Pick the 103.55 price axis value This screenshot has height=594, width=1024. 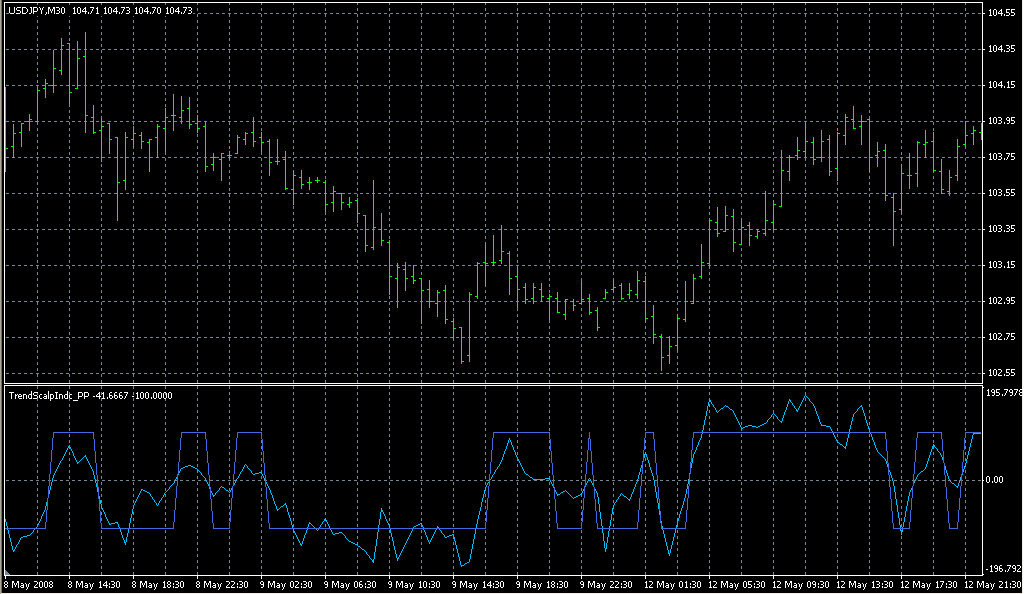pos(1001,193)
